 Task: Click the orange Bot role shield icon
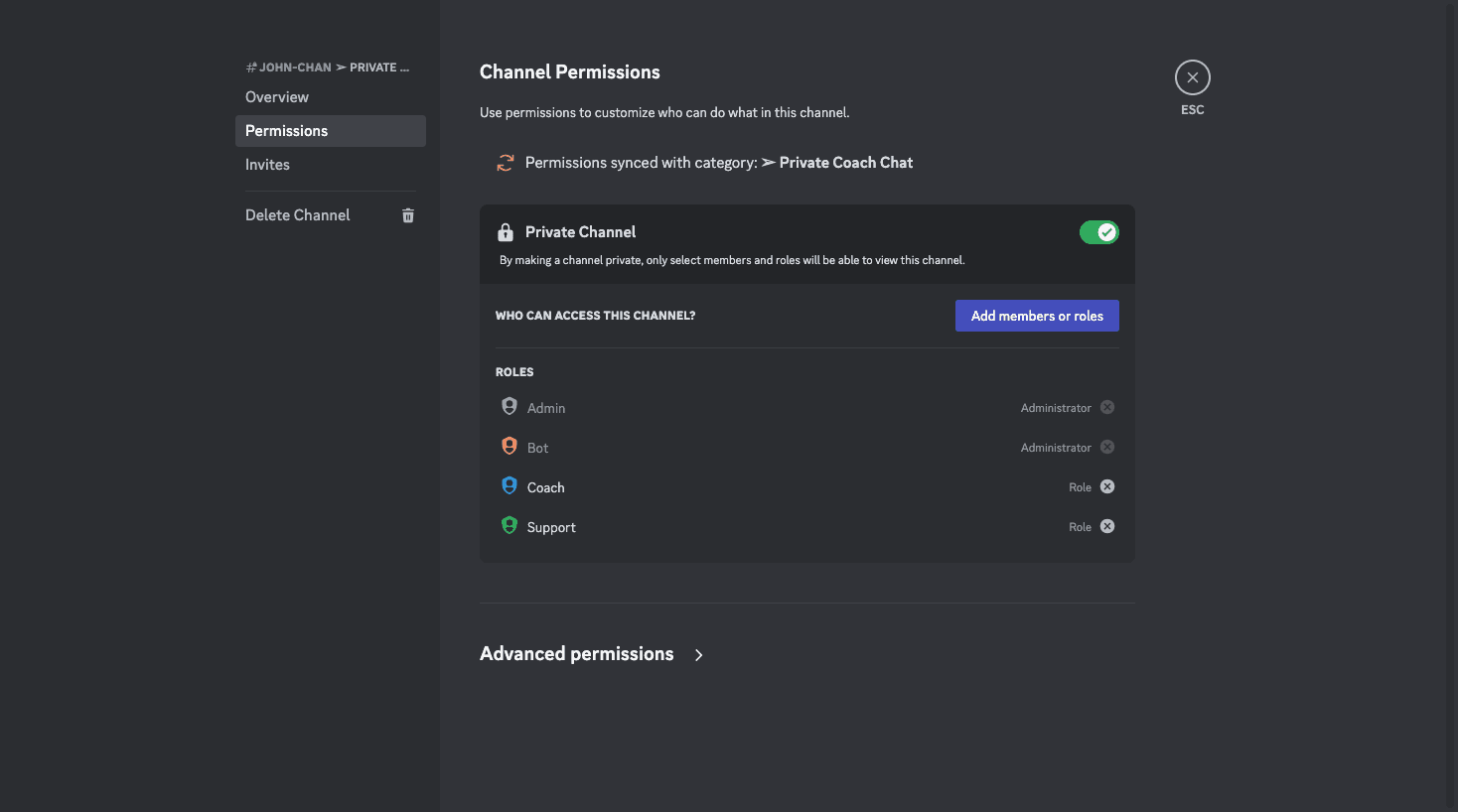[x=510, y=446]
